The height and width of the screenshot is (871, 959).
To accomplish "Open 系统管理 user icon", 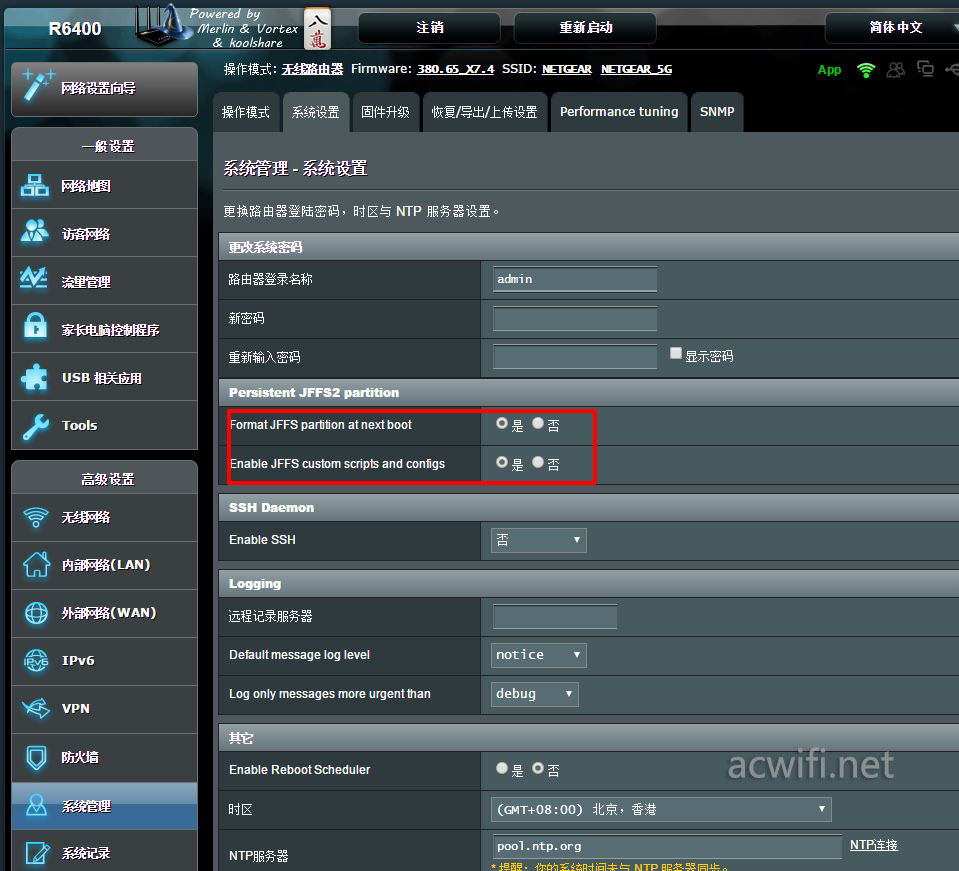I will 36,805.
